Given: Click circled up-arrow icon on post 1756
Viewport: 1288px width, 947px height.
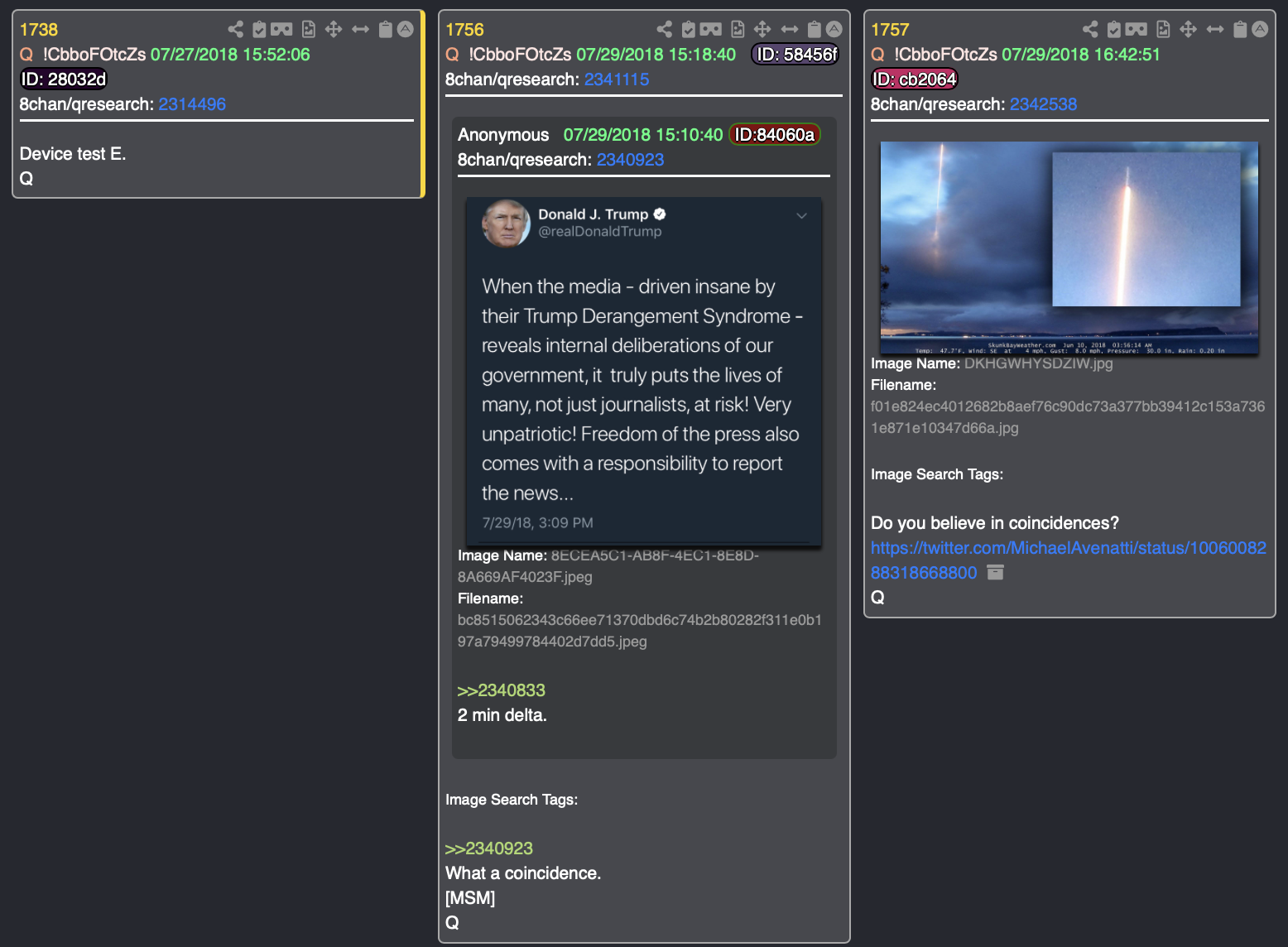Looking at the screenshot, I should (834, 29).
